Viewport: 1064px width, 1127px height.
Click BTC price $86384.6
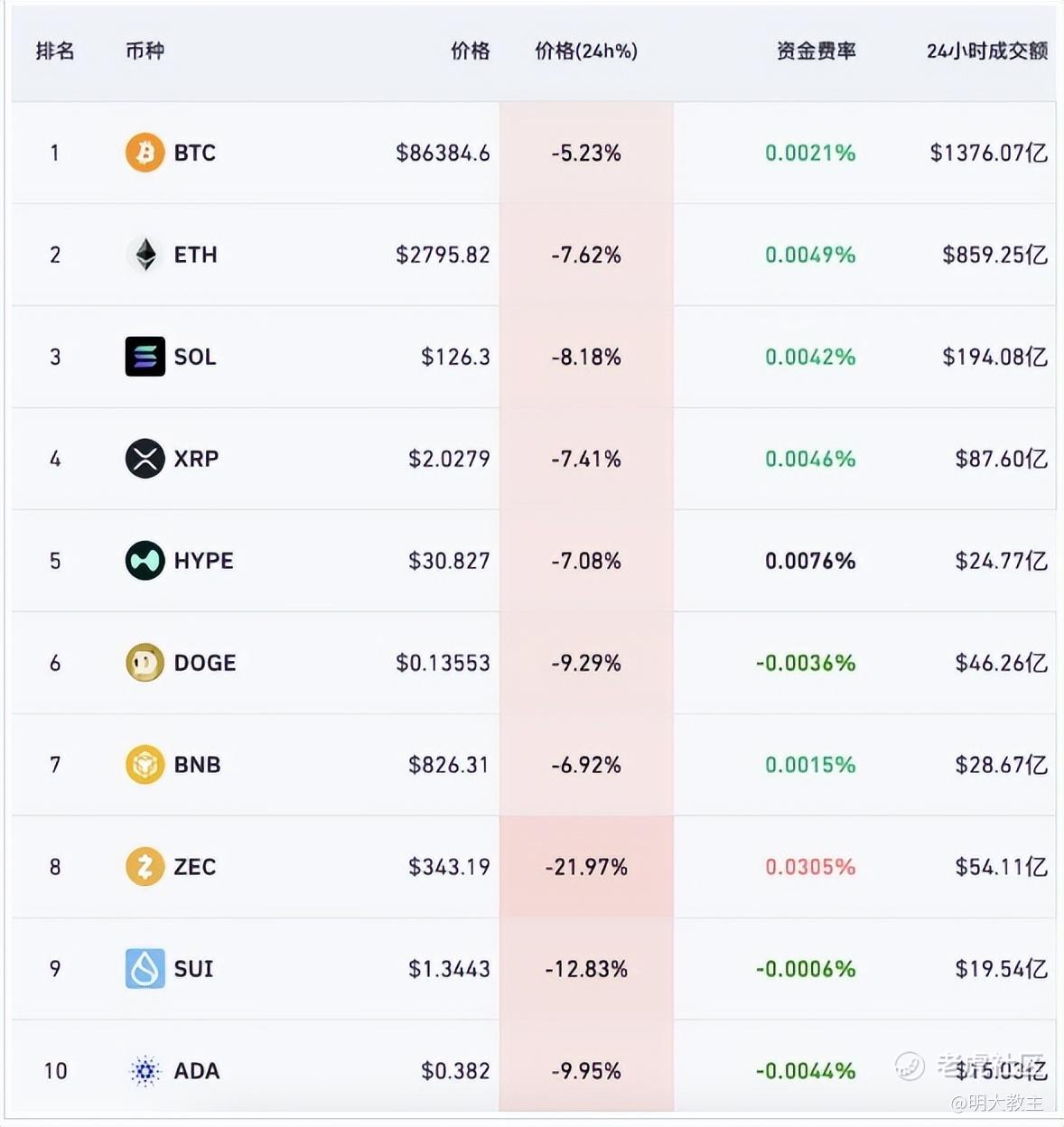pos(443,153)
